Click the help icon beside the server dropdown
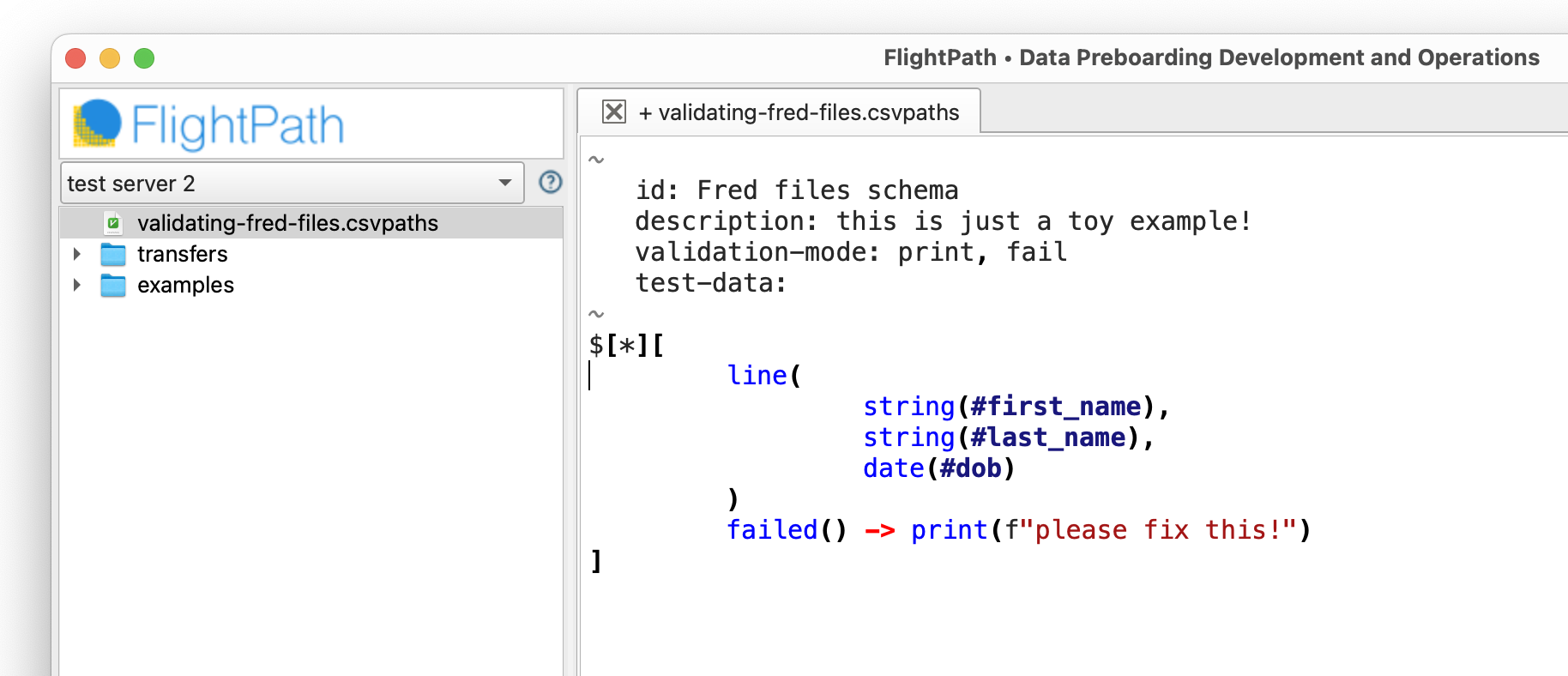The image size is (1568, 676). tap(550, 182)
